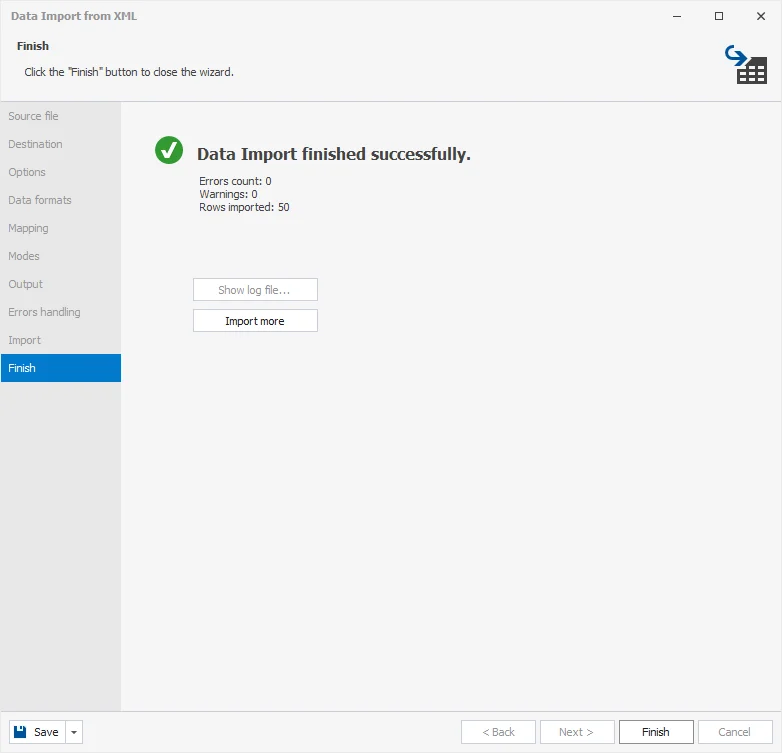Click the data import table icon
This screenshot has height=753, width=782.
tap(746, 64)
